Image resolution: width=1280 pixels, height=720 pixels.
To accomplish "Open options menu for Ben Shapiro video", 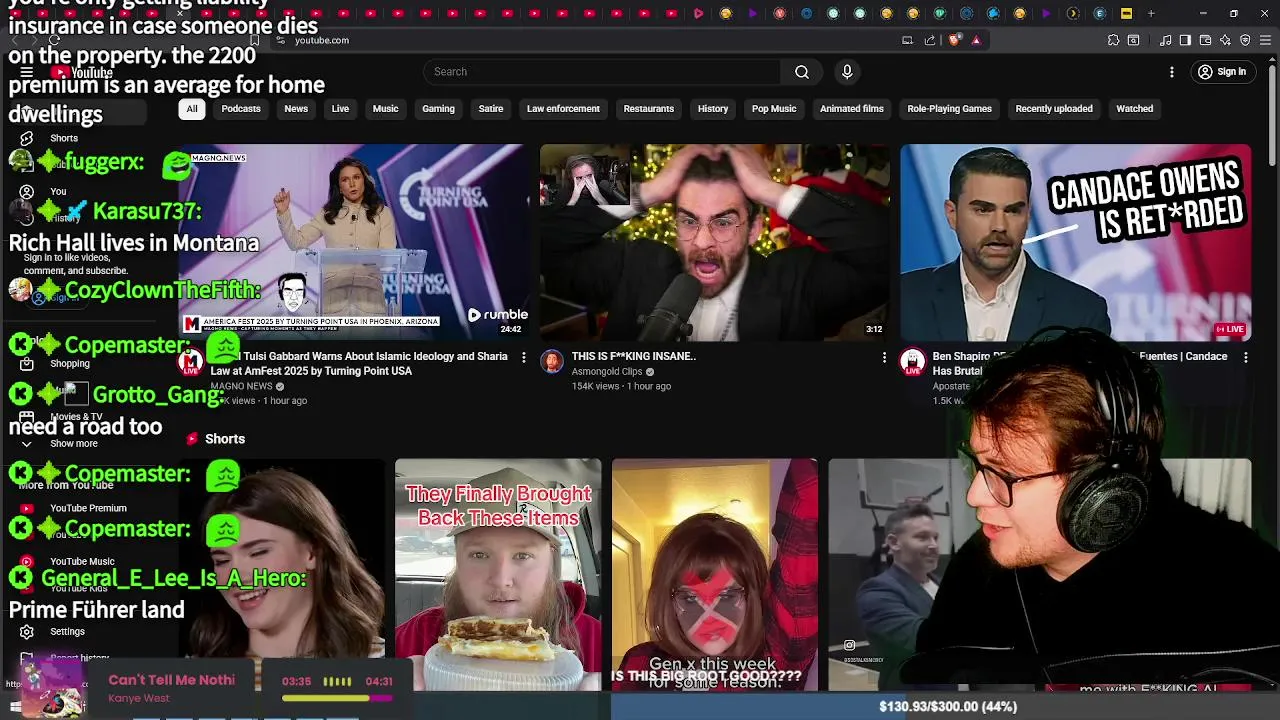I will tap(1245, 357).
